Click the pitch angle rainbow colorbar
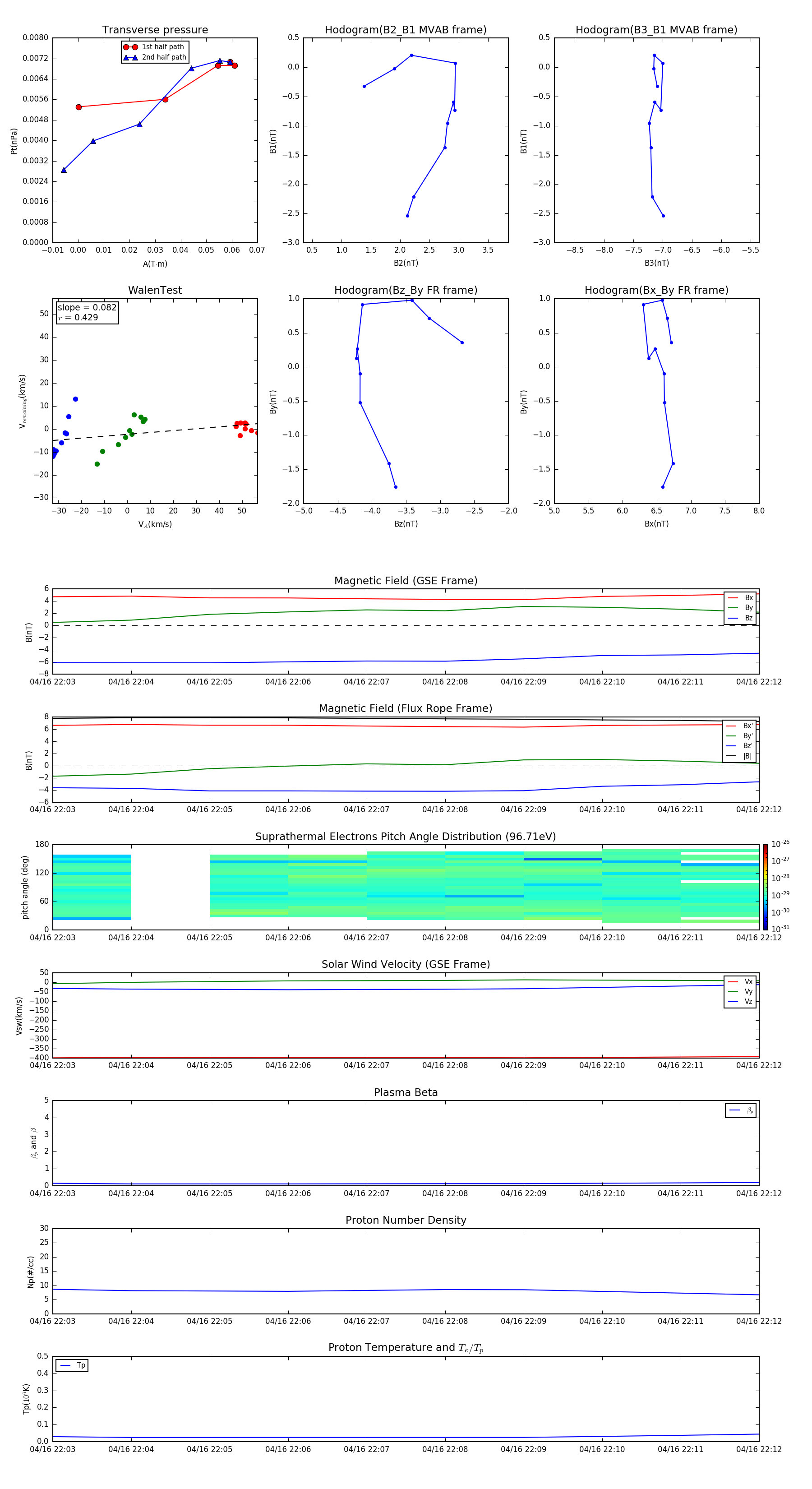 765,887
